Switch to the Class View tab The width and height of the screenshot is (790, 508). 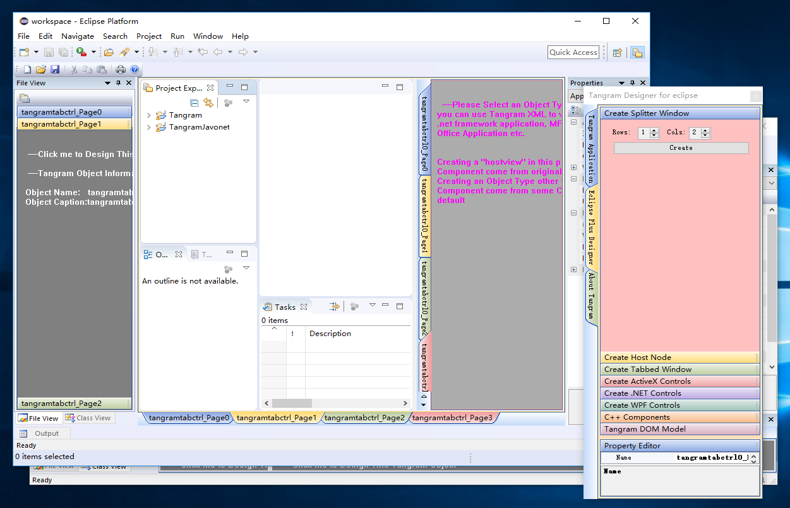pyautogui.click(x=88, y=418)
